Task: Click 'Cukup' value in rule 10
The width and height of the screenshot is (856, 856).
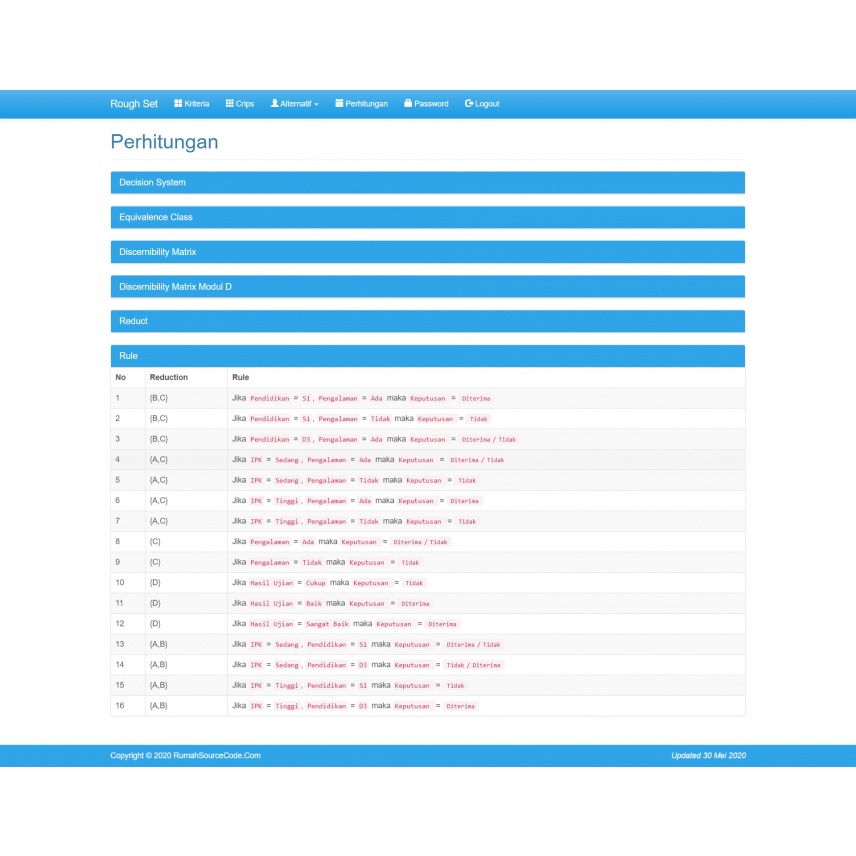Action: [315, 583]
